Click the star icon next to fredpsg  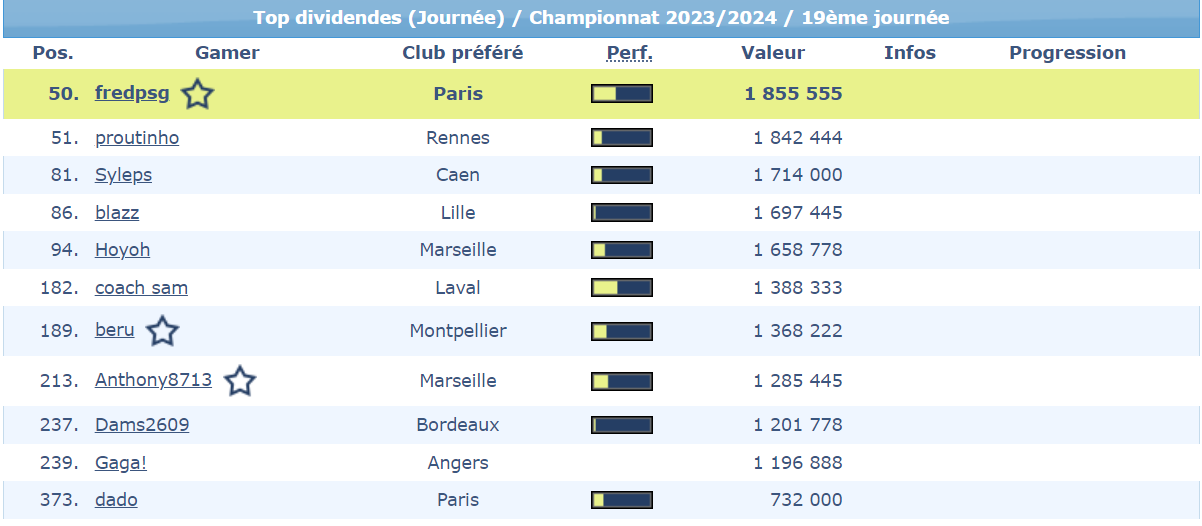(x=198, y=95)
